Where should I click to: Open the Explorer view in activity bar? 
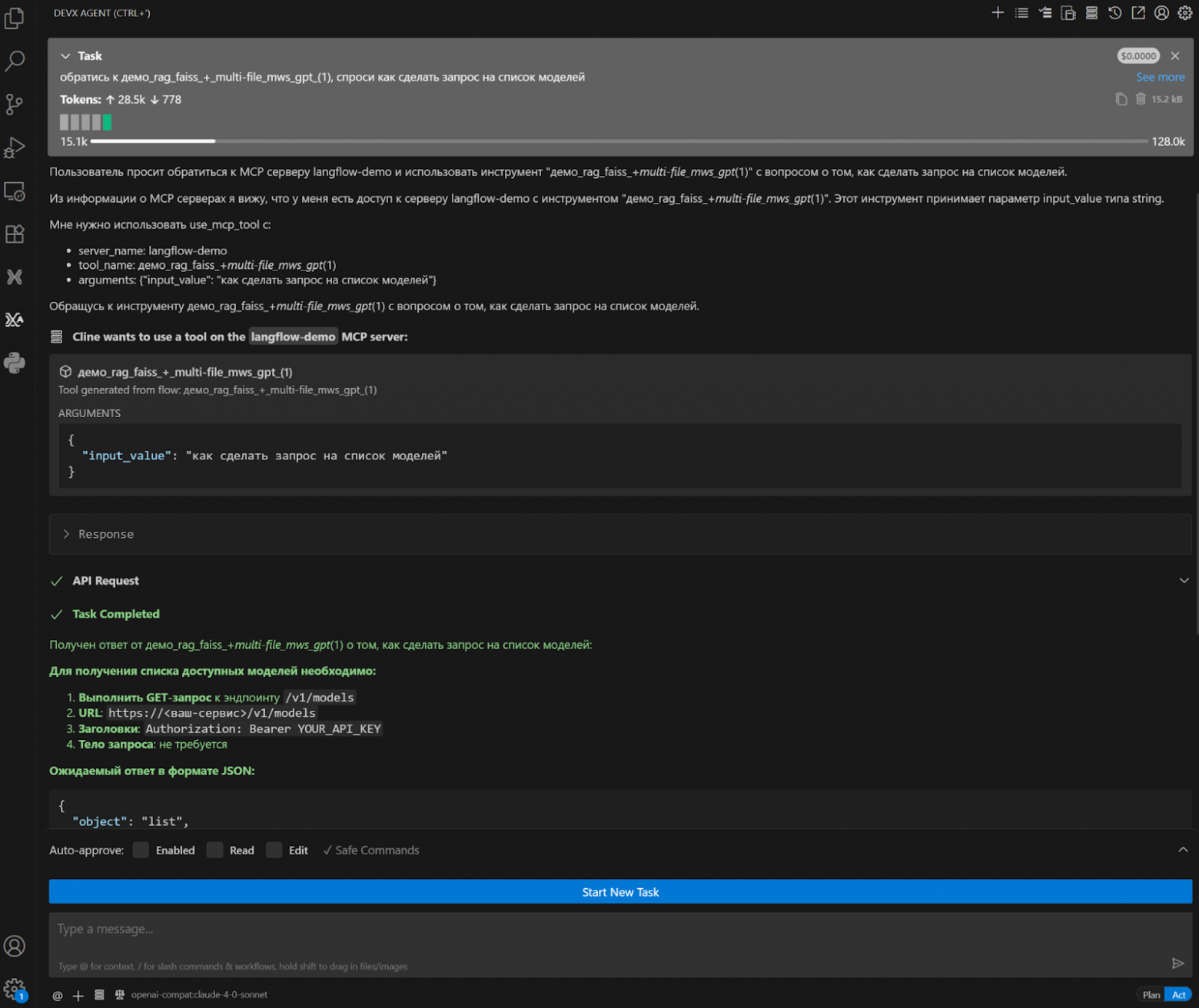point(15,18)
